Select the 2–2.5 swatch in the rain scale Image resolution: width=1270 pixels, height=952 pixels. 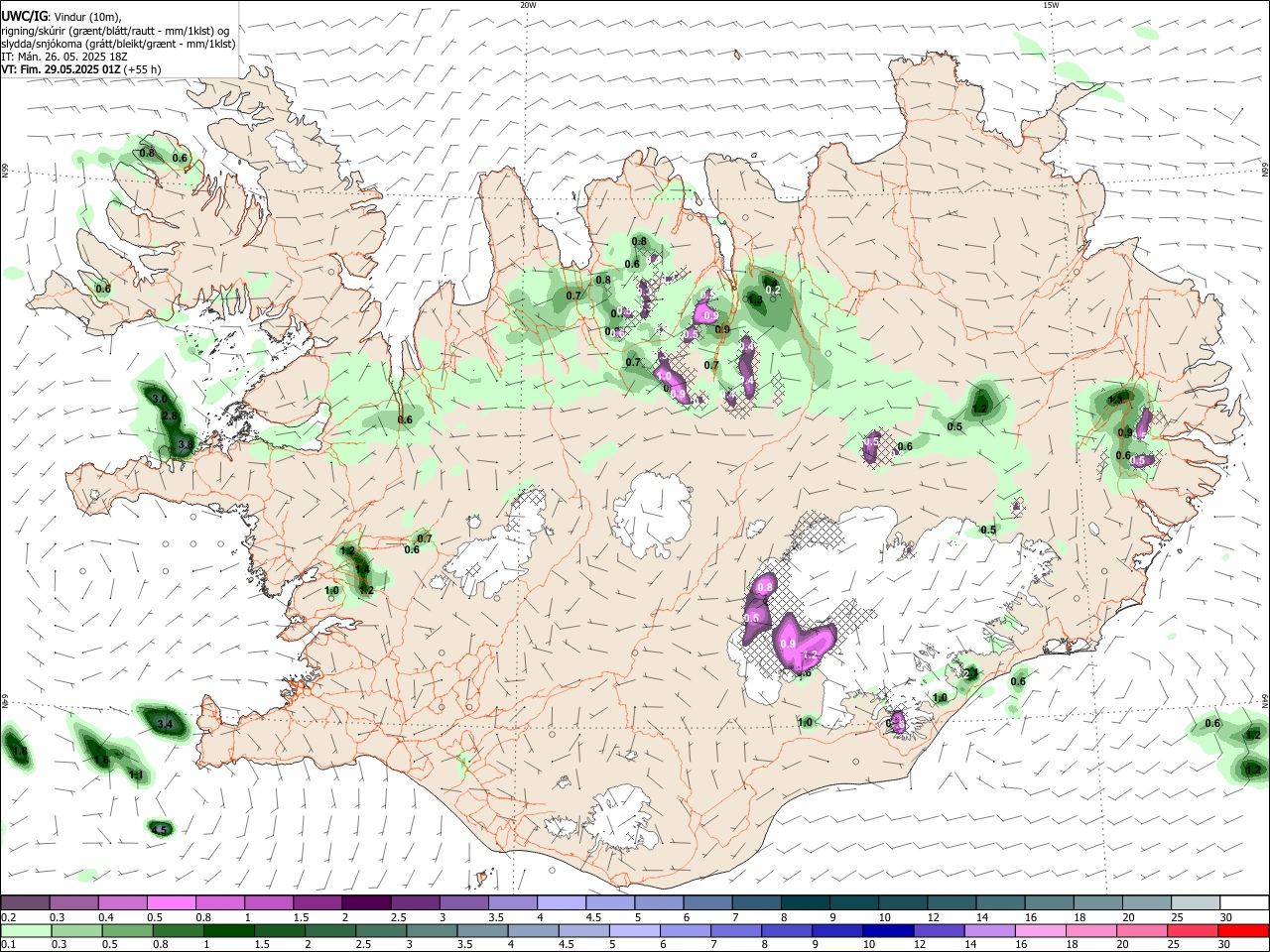[330, 930]
